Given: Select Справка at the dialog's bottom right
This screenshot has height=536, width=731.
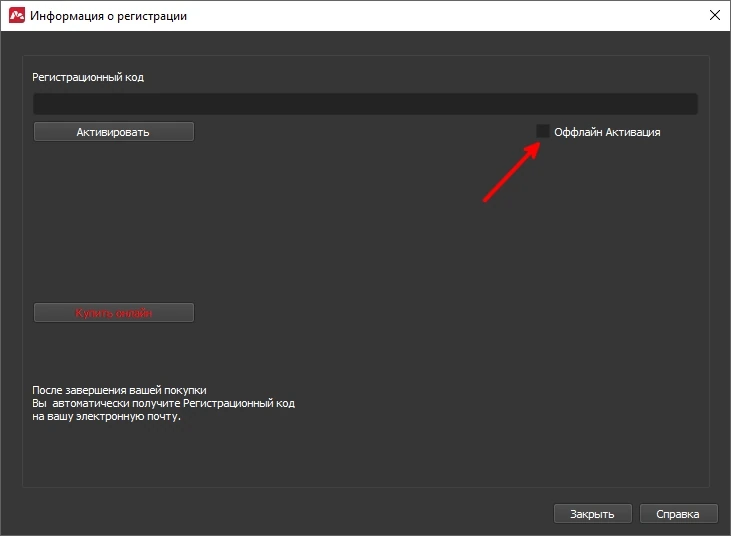Looking at the screenshot, I should 678,514.
